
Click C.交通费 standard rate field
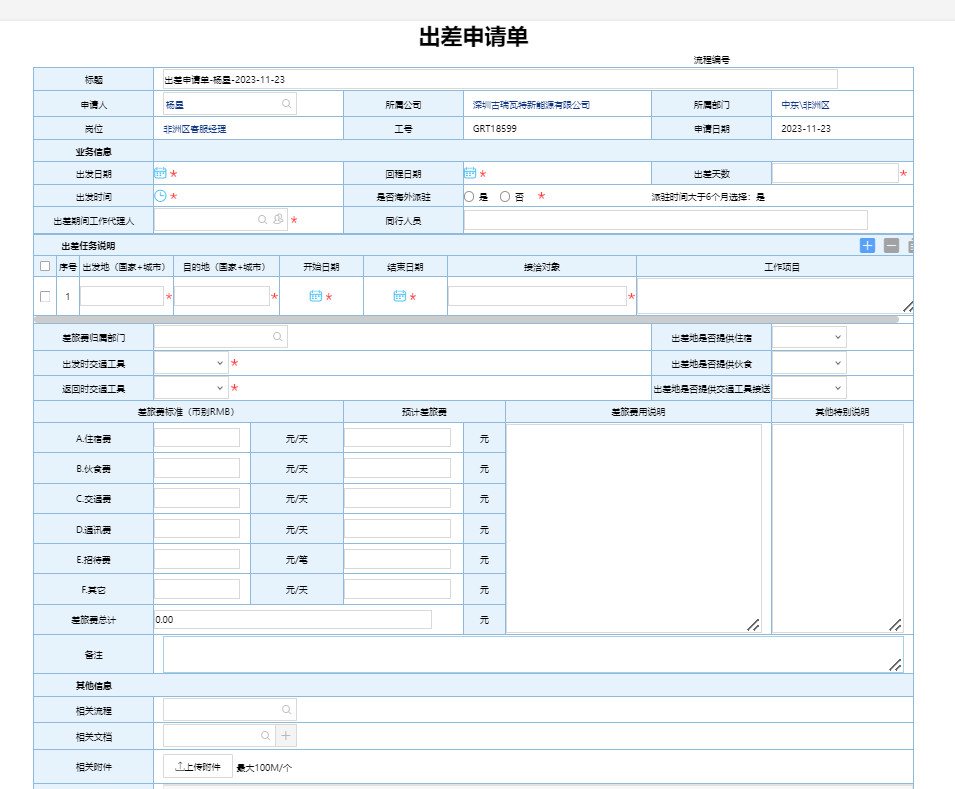(197, 498)
